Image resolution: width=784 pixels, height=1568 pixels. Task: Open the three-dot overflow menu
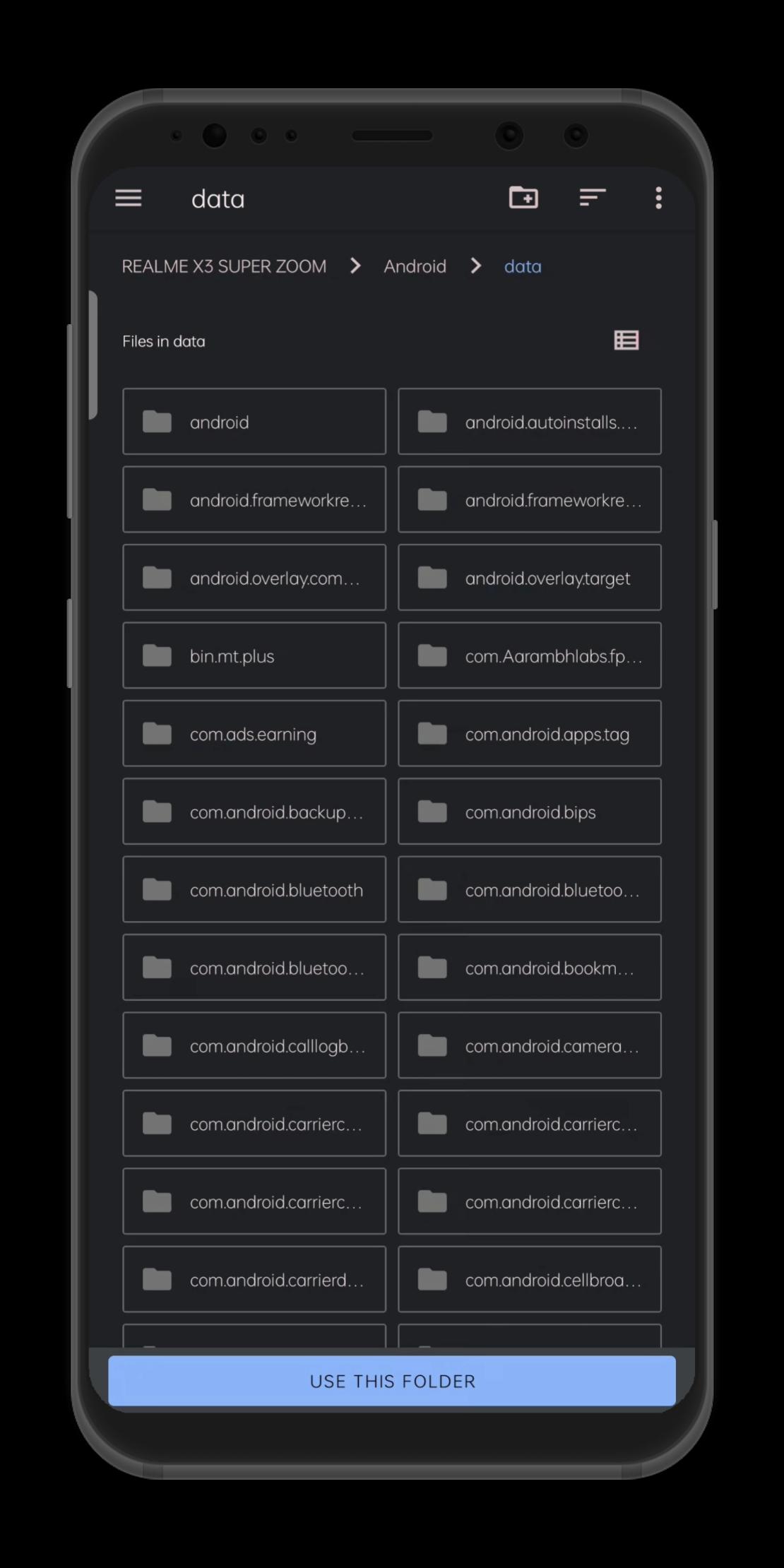tap(658, 198)
